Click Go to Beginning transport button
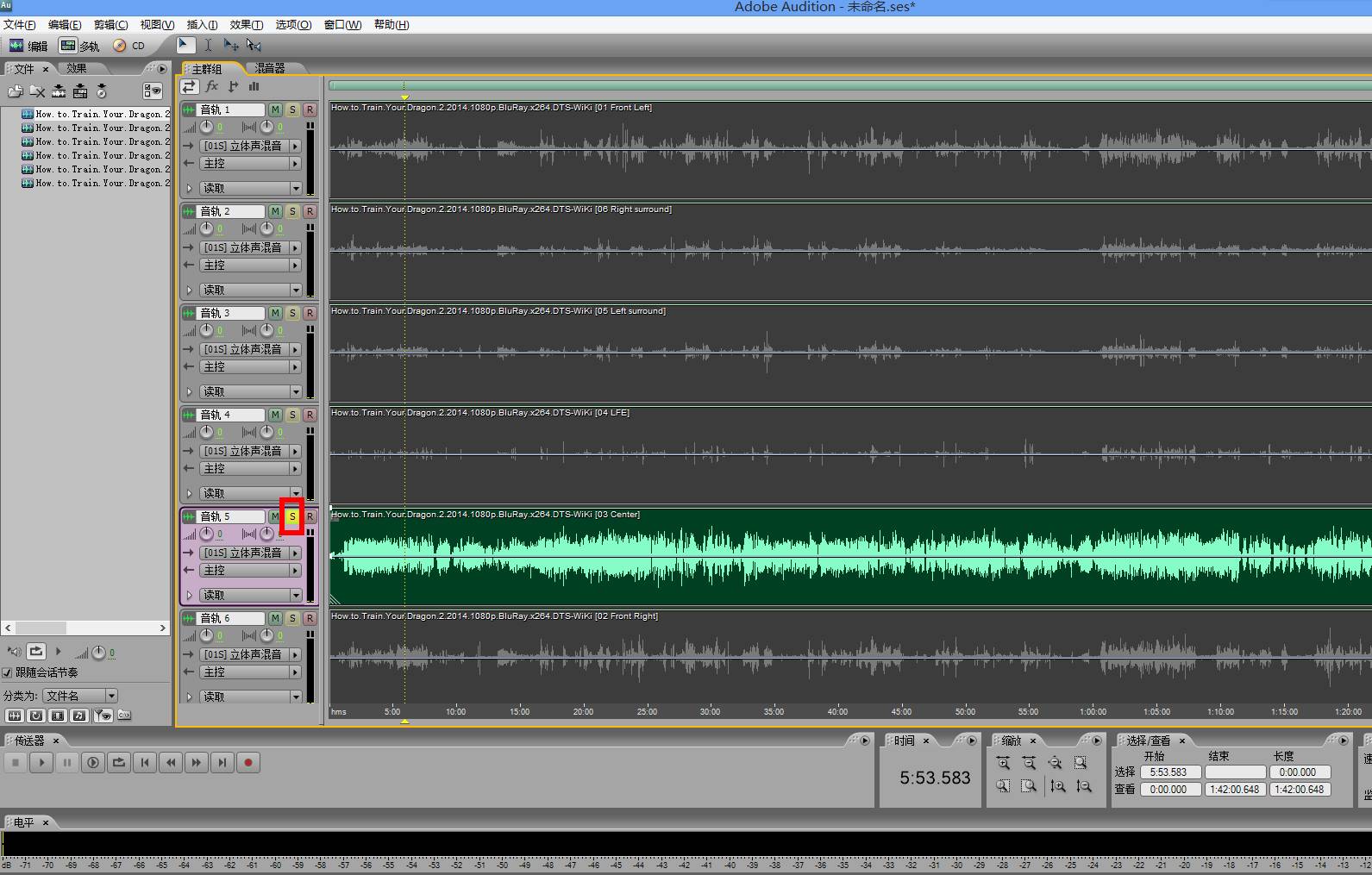The width and height of the screenshot is (1372, 875). [145, 762]
